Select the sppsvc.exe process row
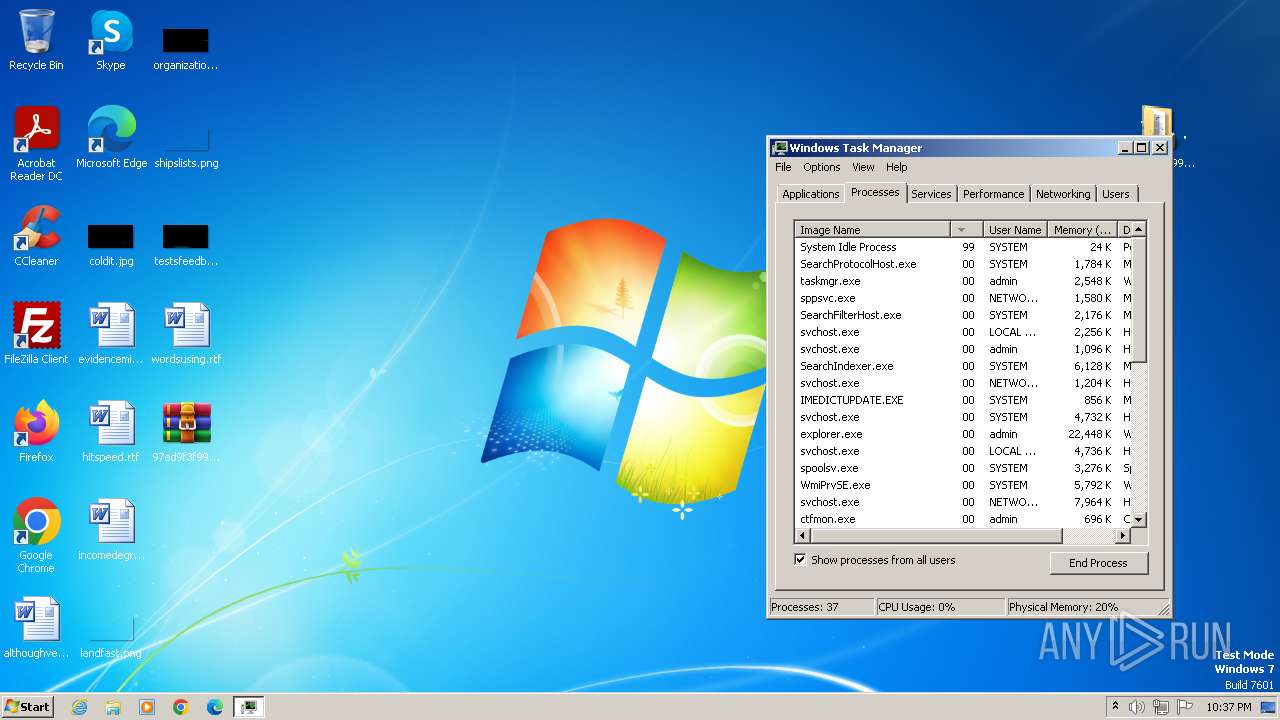1280x720 pixels. pos(963,298)
